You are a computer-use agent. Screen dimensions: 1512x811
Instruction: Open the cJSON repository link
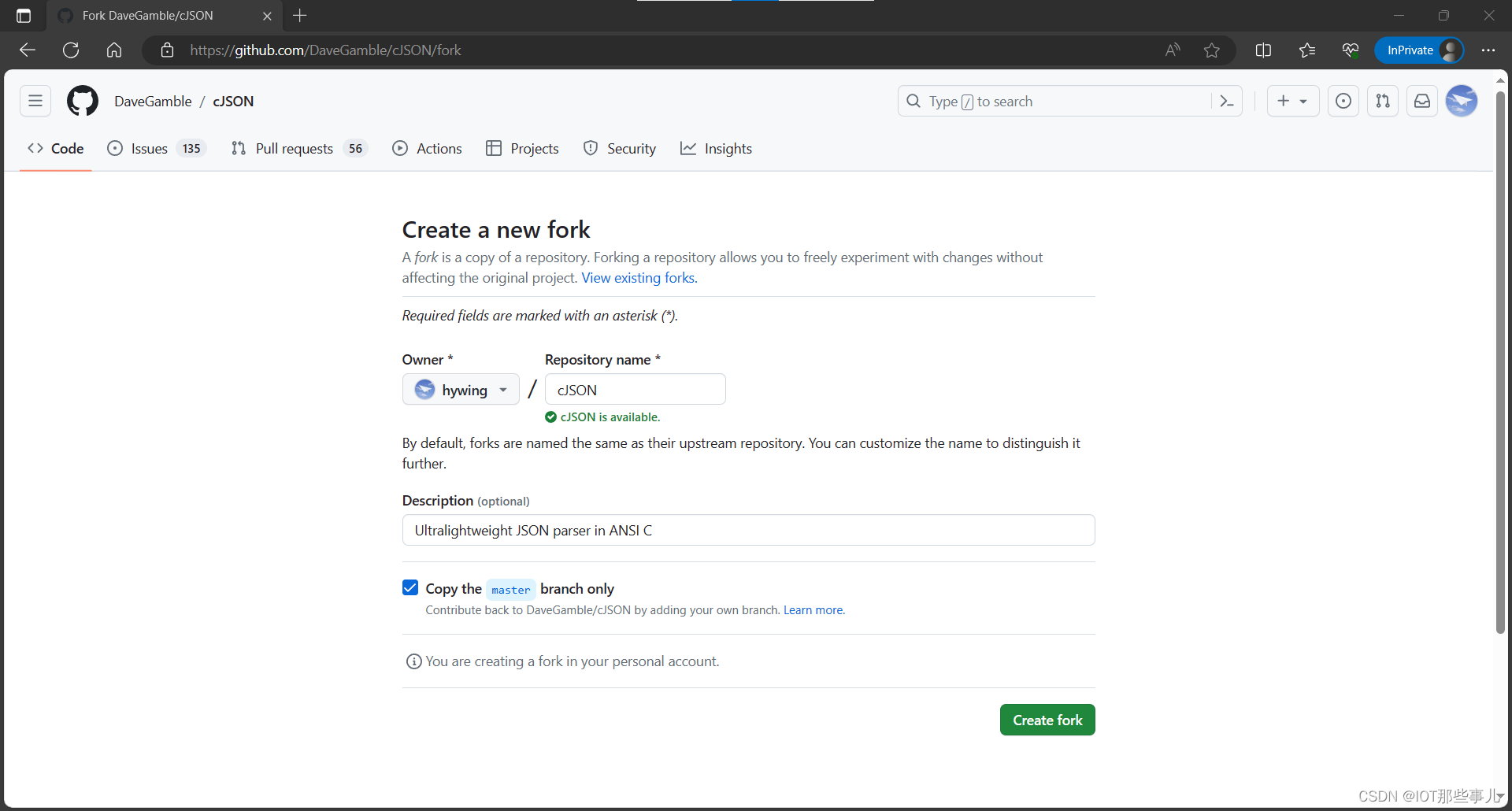(x=233, y=102)
